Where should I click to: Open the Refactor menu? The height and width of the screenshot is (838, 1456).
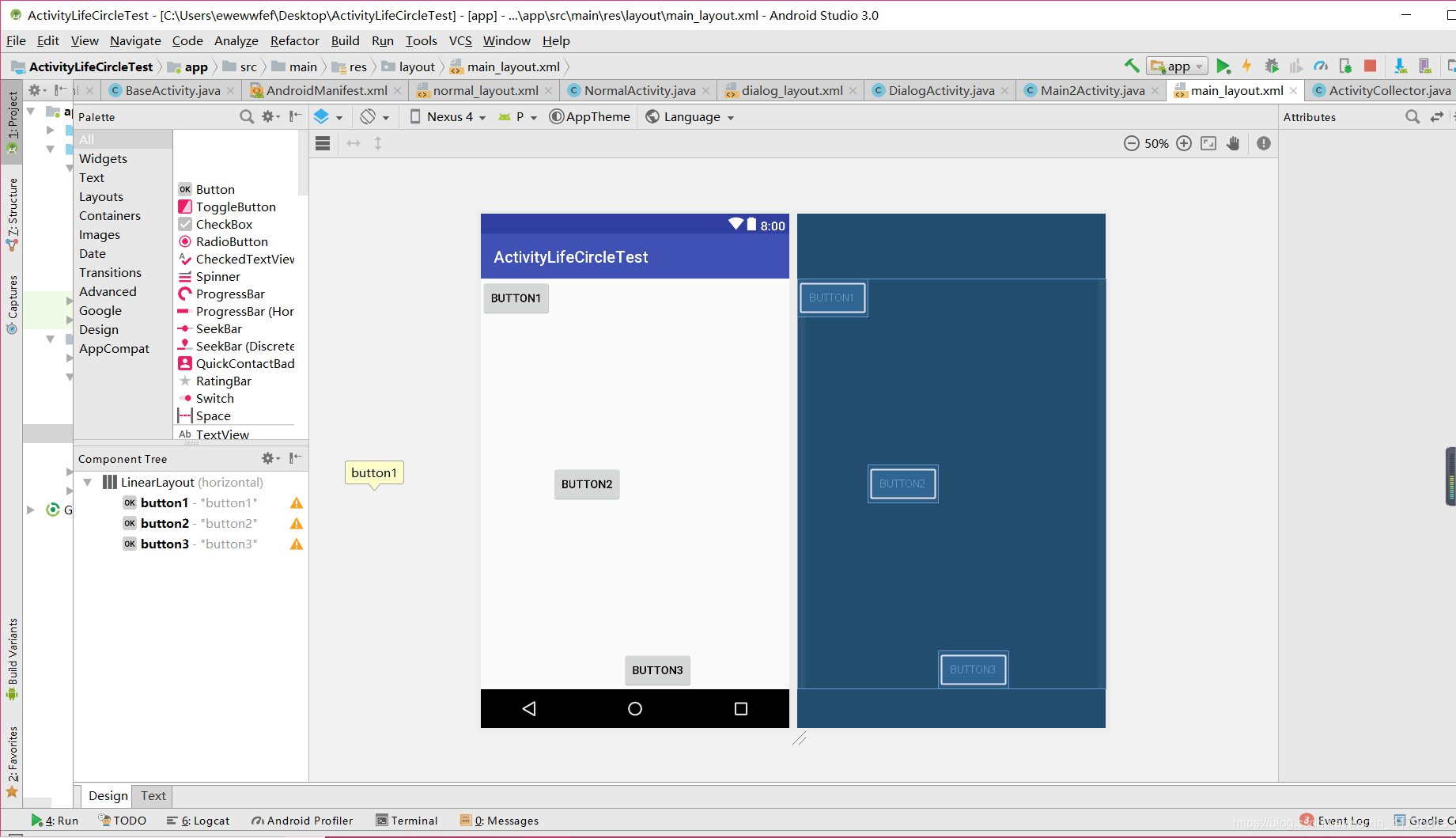[294, 40]
